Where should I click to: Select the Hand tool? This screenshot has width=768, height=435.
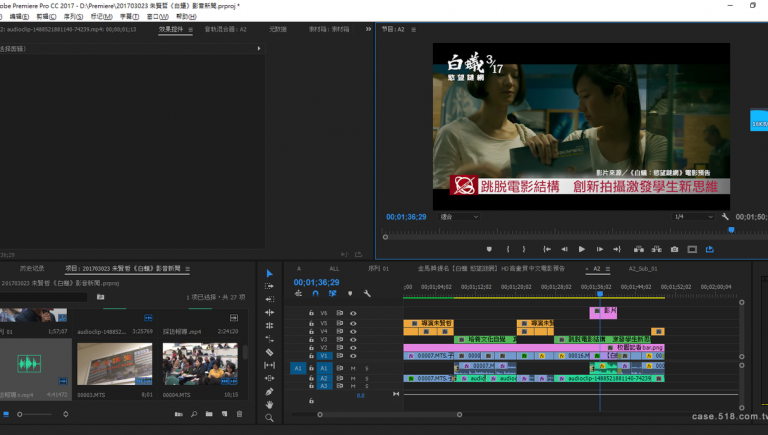click(x=269, y=405)
